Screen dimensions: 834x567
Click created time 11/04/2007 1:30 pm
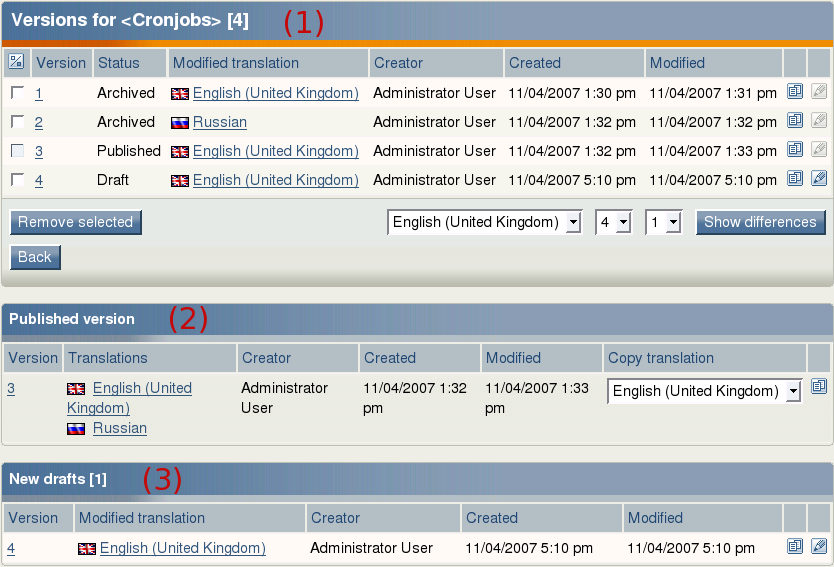tap(572, 93)
